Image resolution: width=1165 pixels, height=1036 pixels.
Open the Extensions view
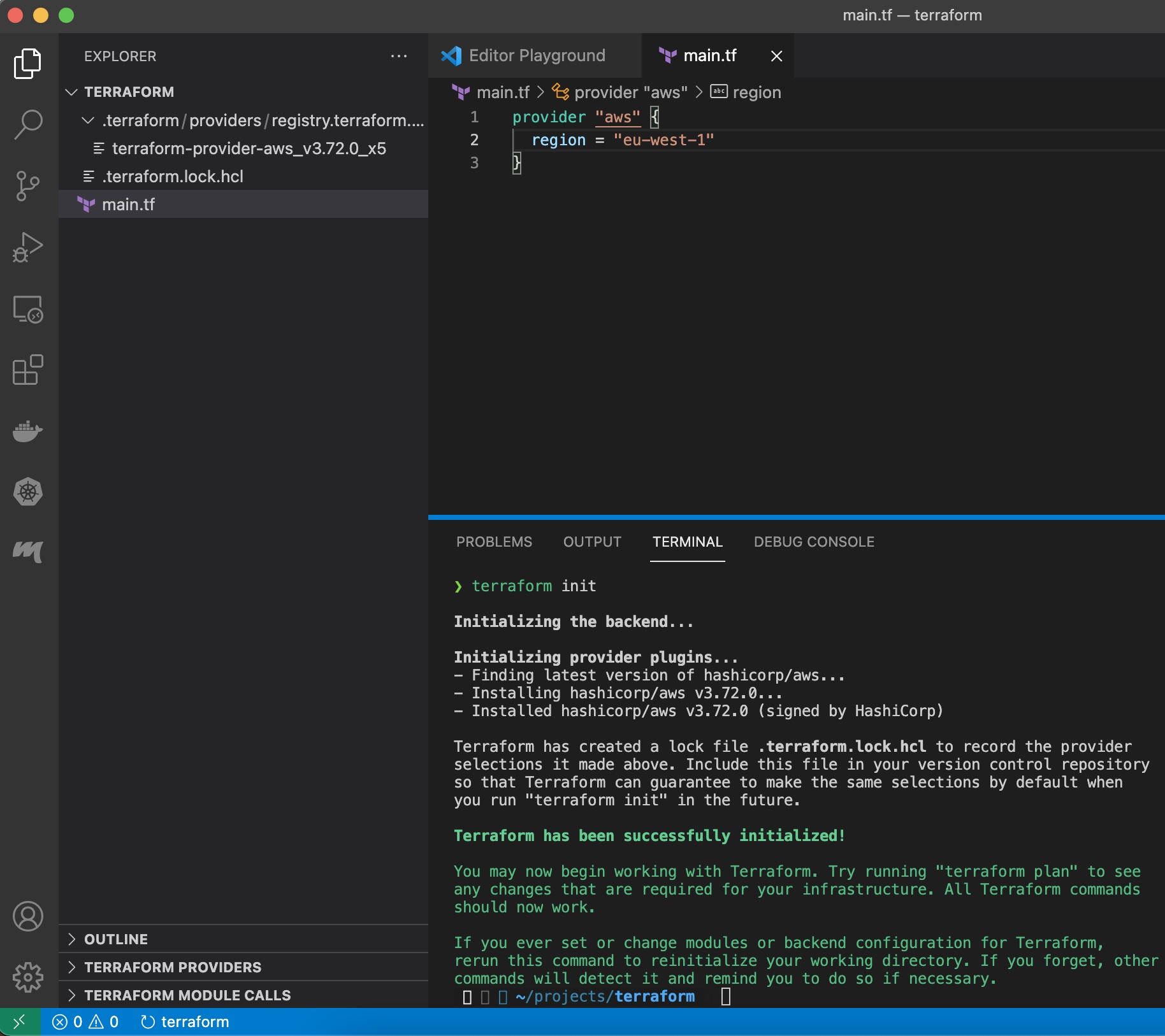28,370
